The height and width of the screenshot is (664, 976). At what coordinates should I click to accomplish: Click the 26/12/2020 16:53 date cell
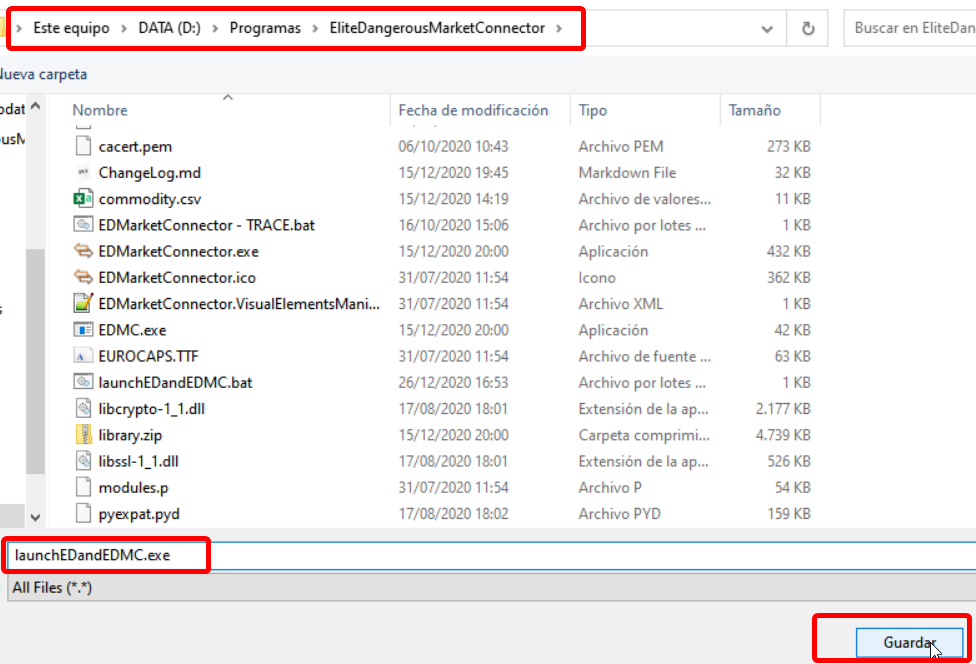click(453, 382)
